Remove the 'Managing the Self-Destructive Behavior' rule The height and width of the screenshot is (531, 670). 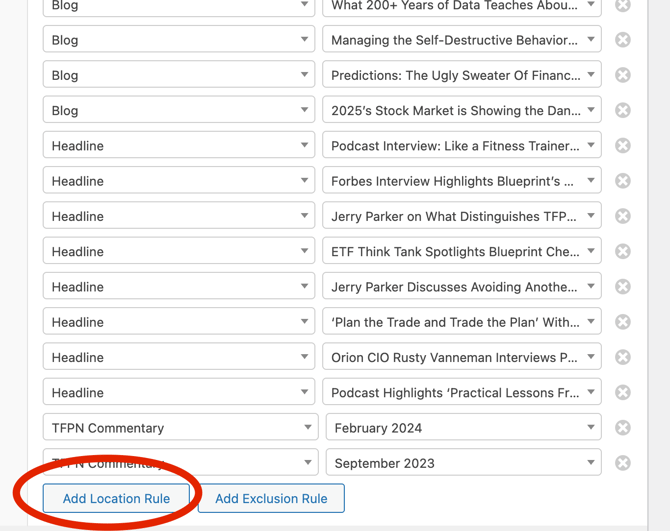pyautogui.click(x=622, y=40)
